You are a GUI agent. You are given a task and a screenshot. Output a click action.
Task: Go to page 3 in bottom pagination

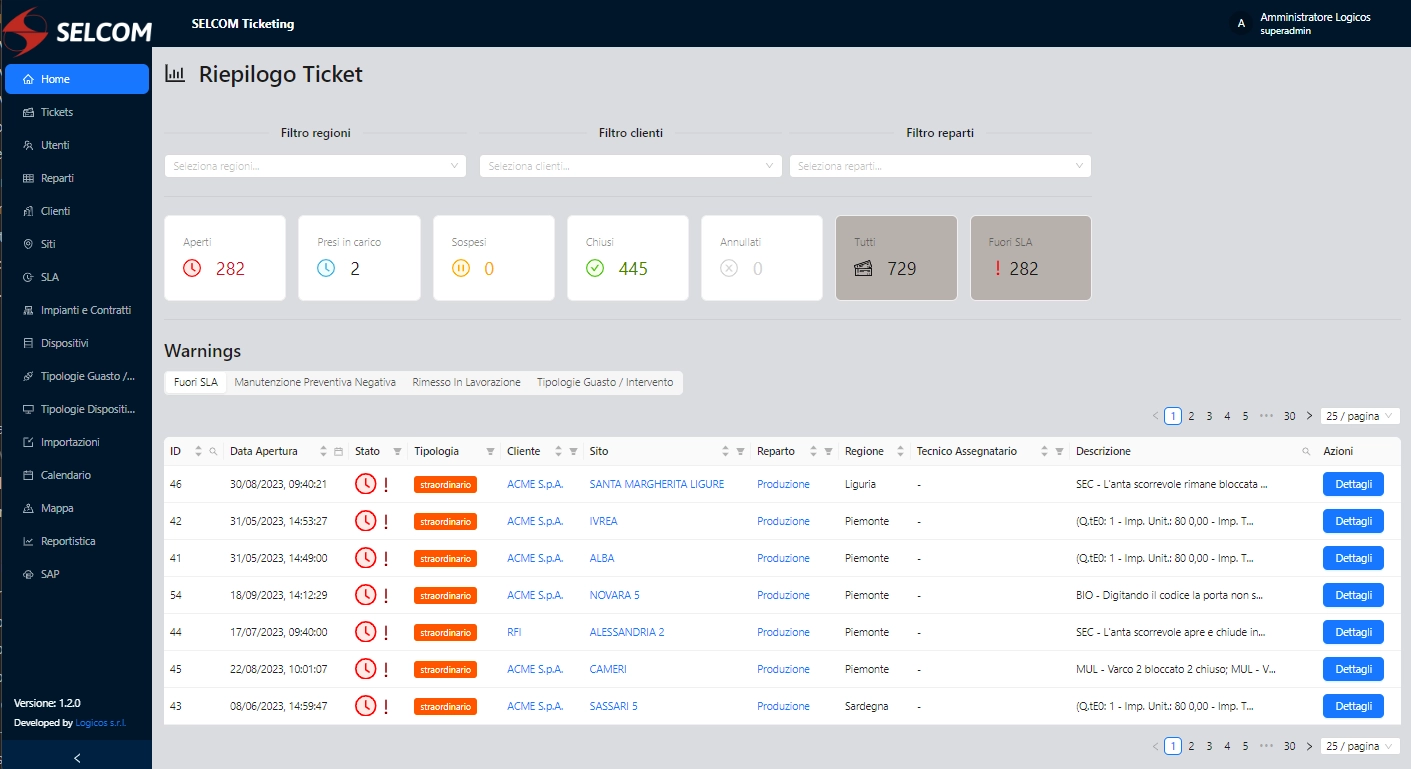1209,746
